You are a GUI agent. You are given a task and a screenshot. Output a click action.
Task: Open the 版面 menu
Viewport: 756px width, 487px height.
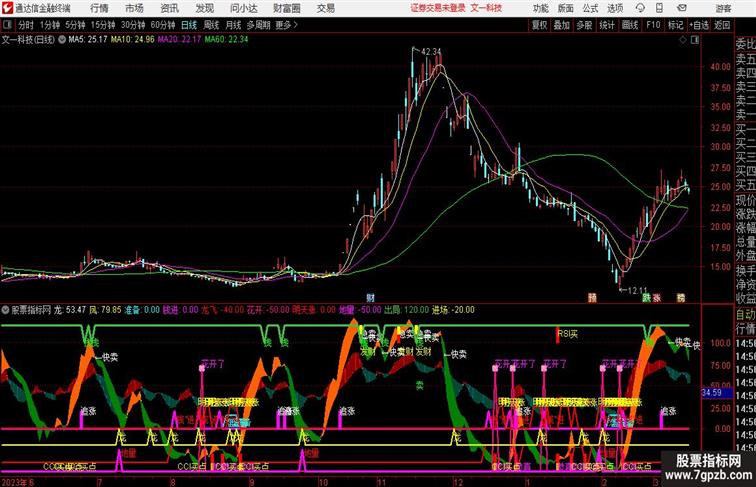click(x=565, y=8)
